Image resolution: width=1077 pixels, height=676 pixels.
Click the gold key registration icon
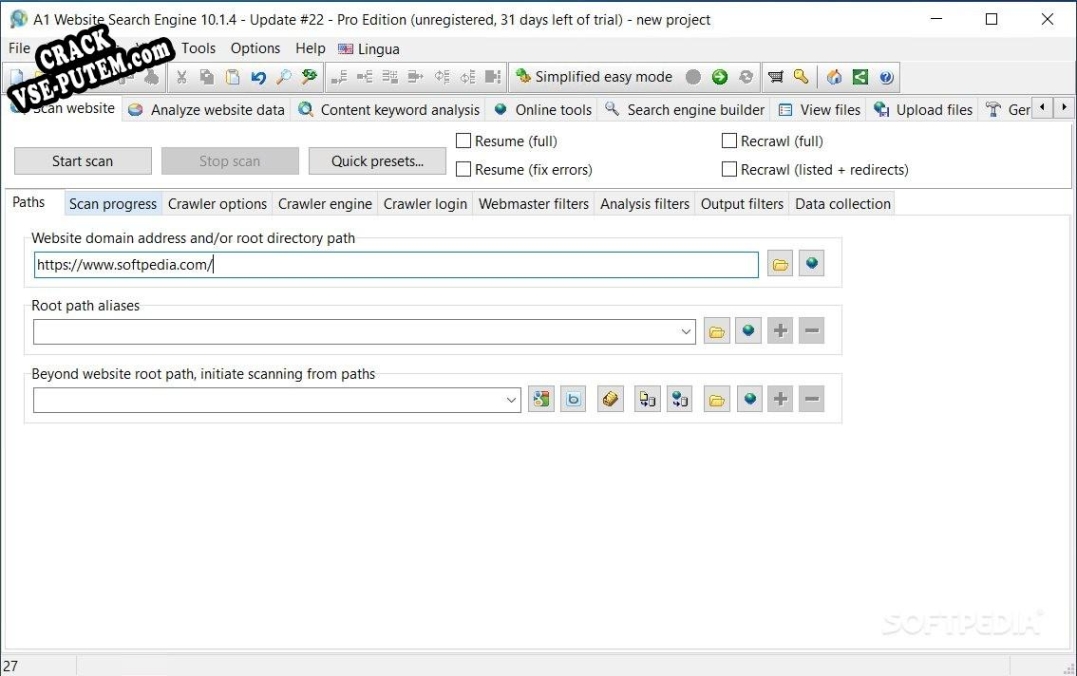pyautogui.click(x=801, y=77)
